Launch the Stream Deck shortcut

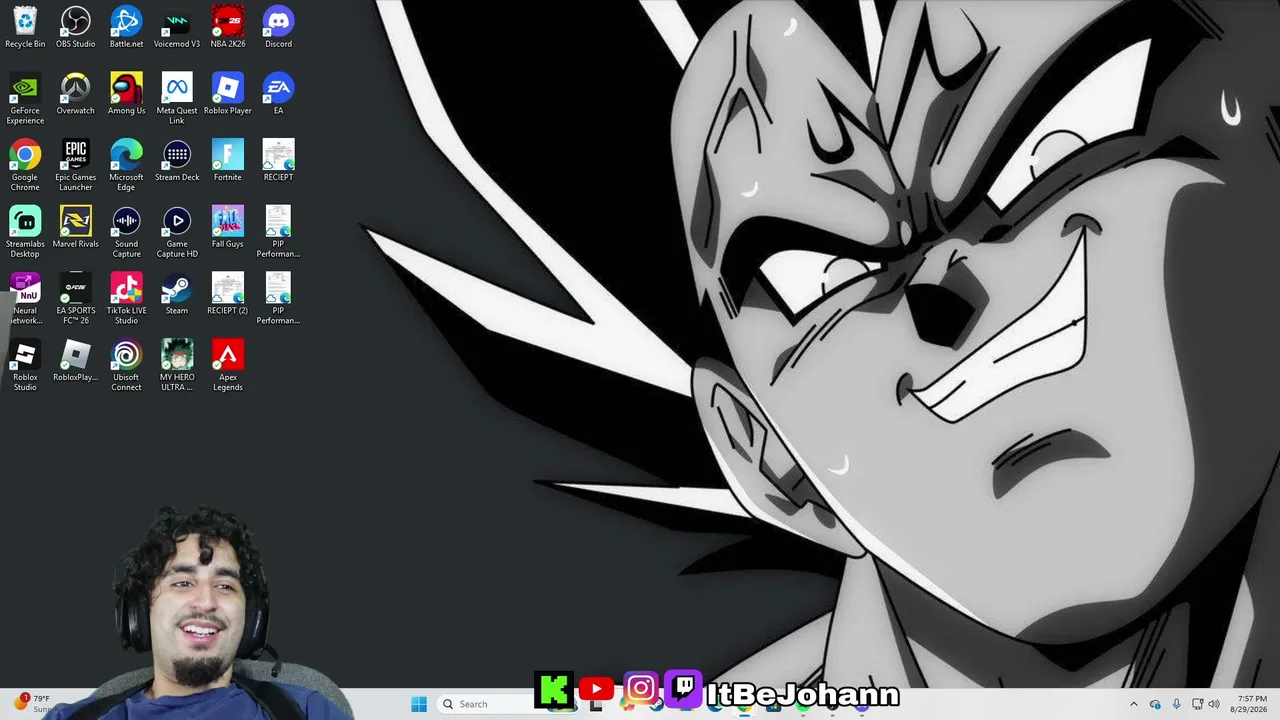coord(177,160)
